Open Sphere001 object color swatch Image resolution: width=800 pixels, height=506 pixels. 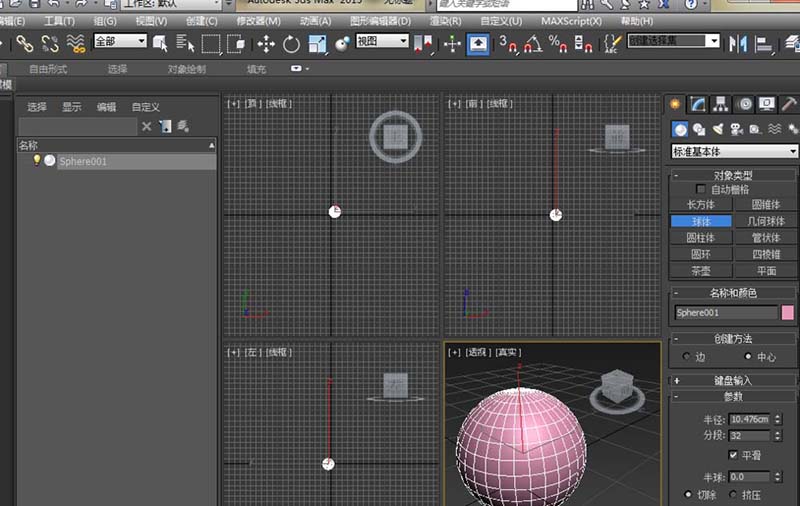787,312
